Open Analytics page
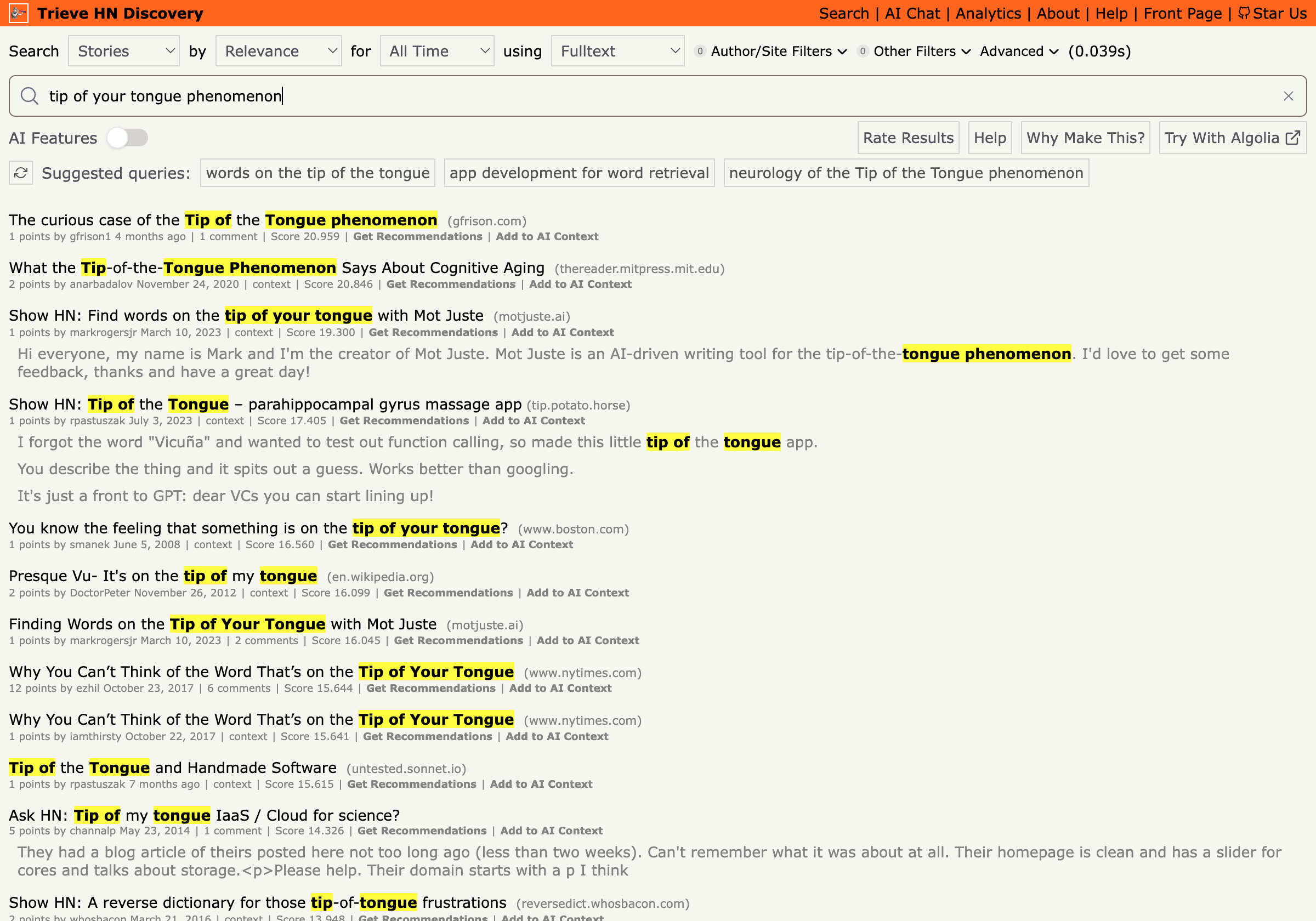 point(988,13)
